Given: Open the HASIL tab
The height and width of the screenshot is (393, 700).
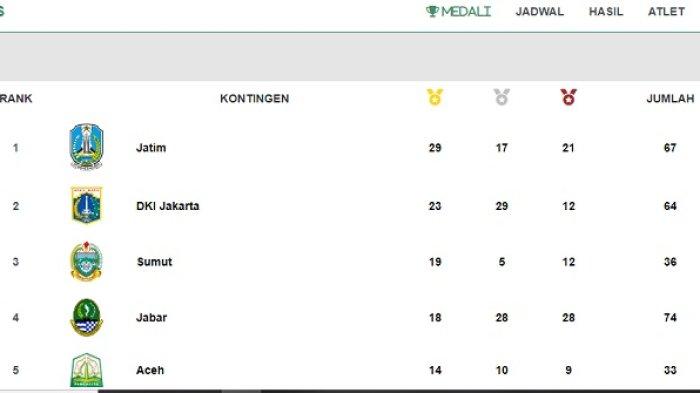Looking at the screenshot, I should pyautogui.click(x=605, y=12).
